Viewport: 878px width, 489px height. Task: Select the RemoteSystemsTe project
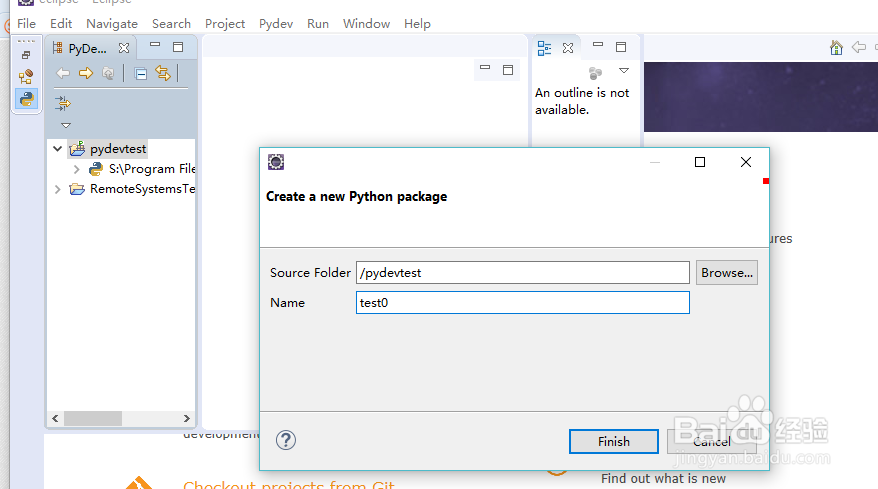click(142, 189)
